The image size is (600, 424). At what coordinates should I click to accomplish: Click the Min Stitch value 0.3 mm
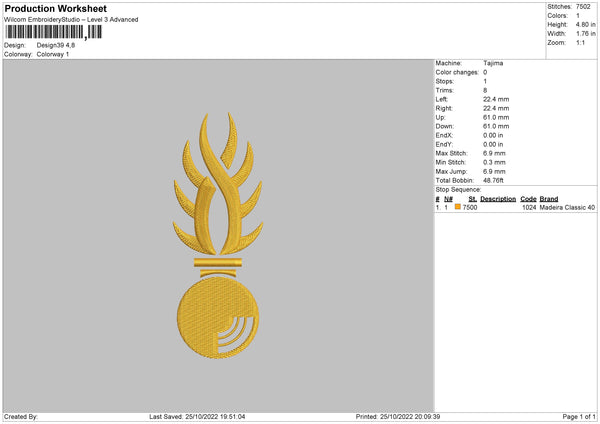click(494, 162)
